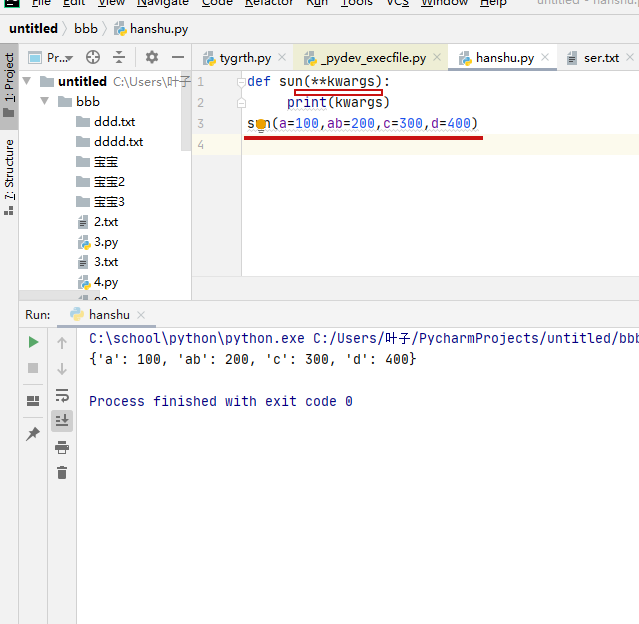Open the Navigate menu
The width and height of the screenshot is (639, 624).
(163, 3)
